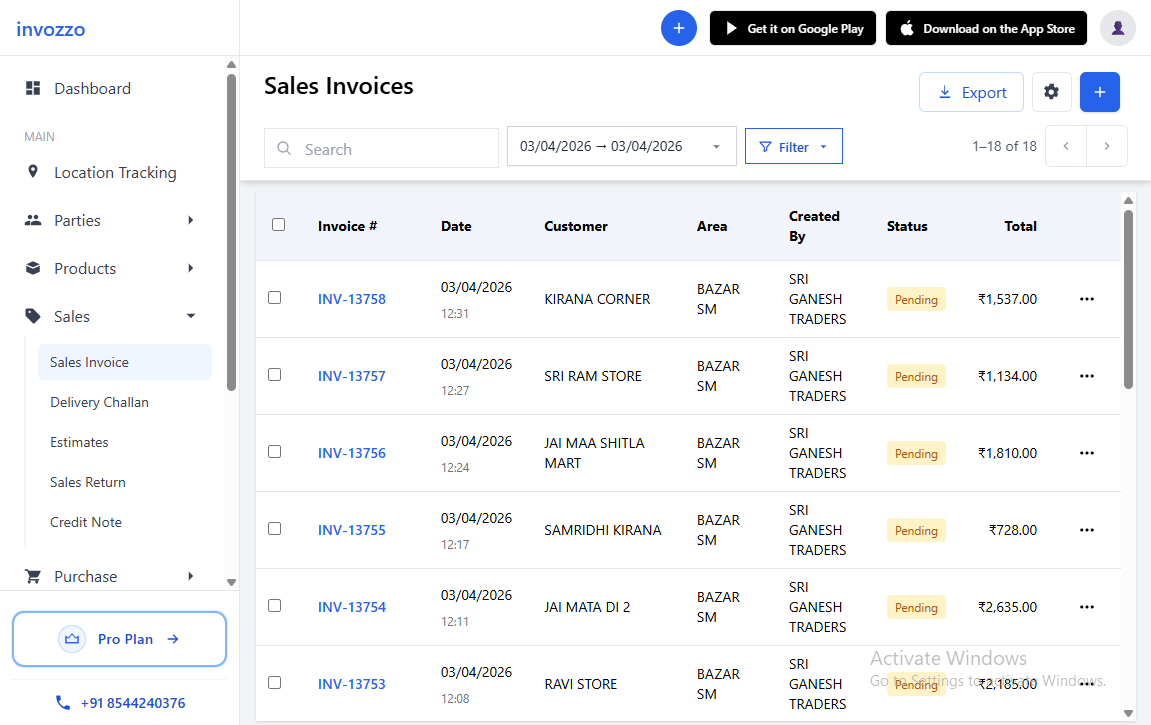
Task: Click the Products box icon in sidebar
Action: point(34,268)
